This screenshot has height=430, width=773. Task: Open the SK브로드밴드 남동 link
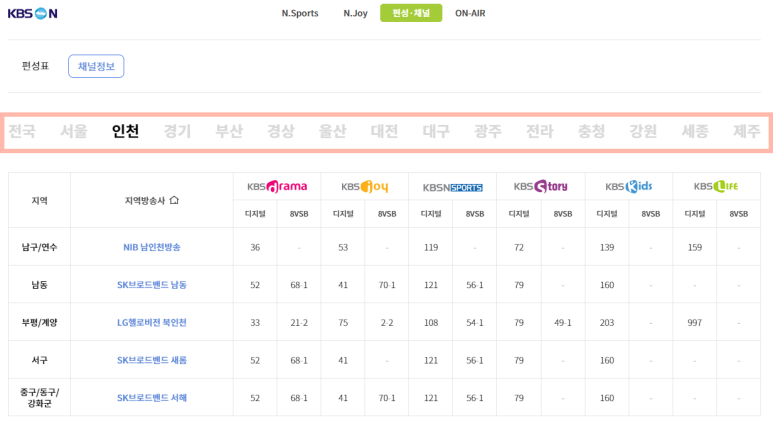coord(152,285)
